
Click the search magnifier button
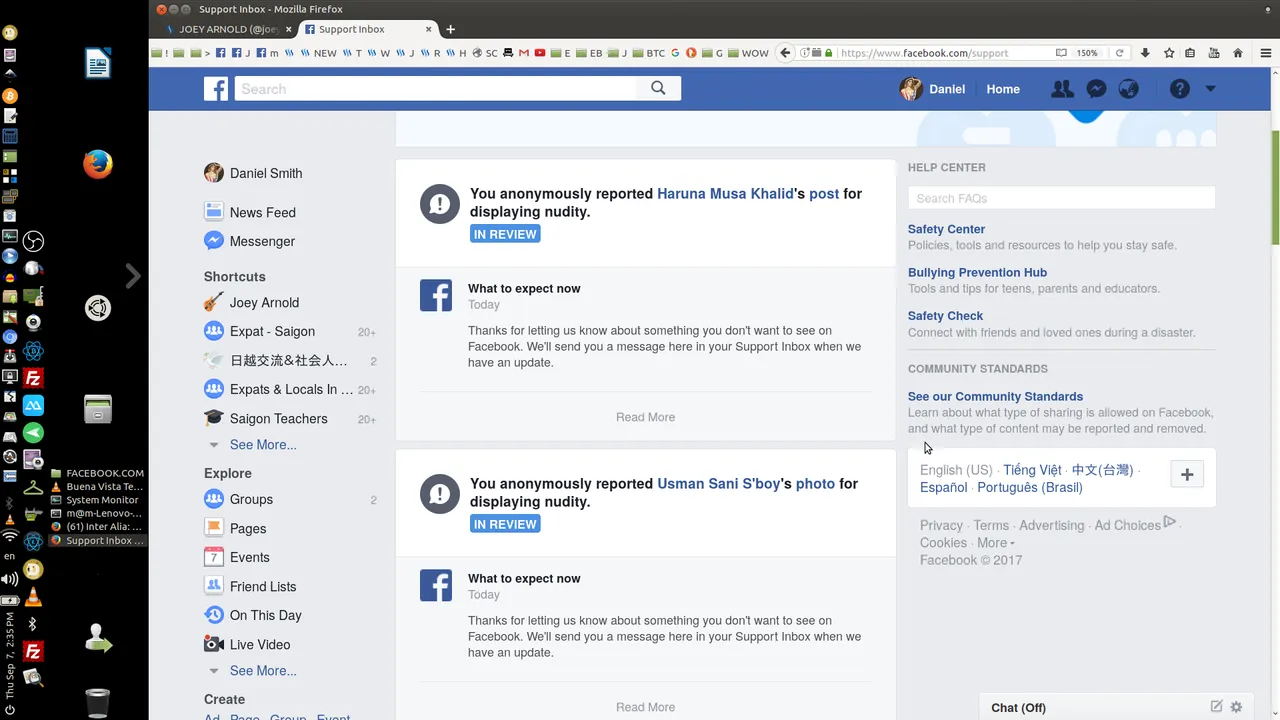[658, 89]
